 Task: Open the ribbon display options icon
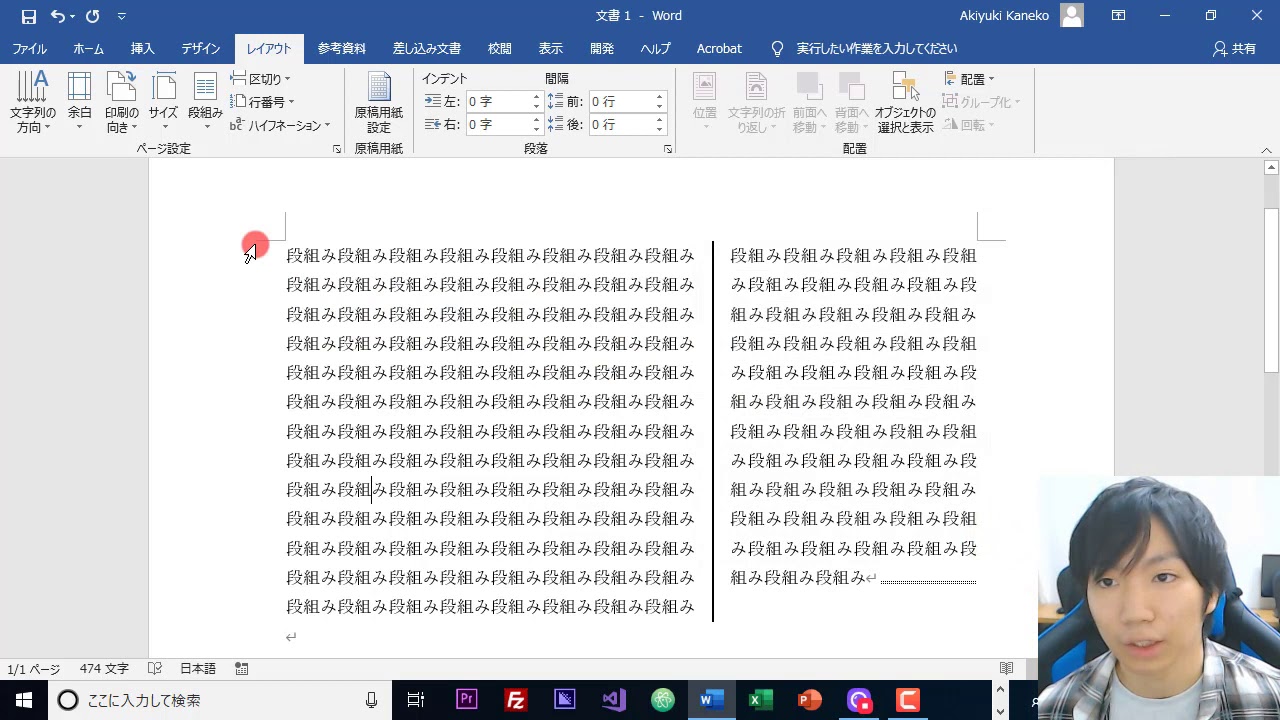click(x=1118, y=16)
